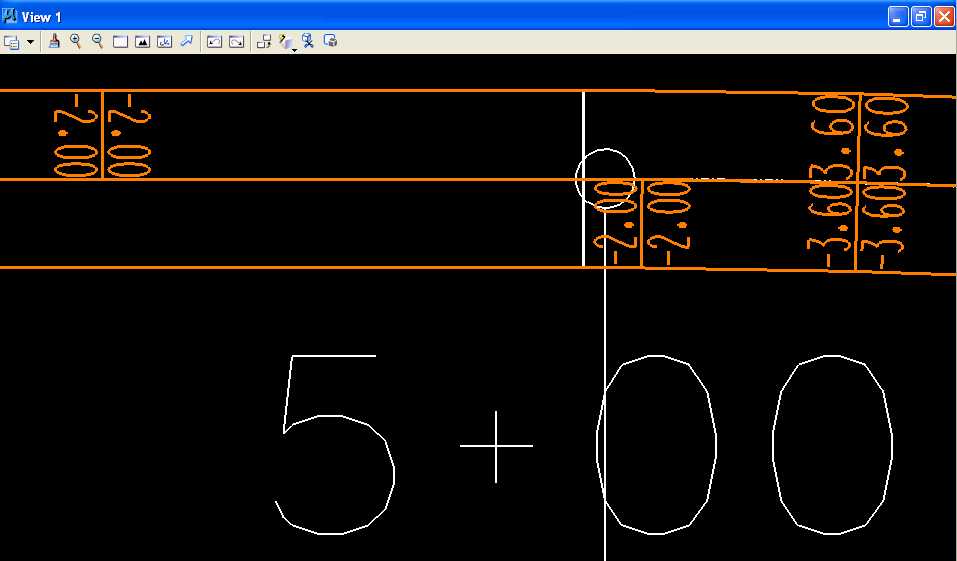Click the Update View paintbrush icon

tap(55, 41)
